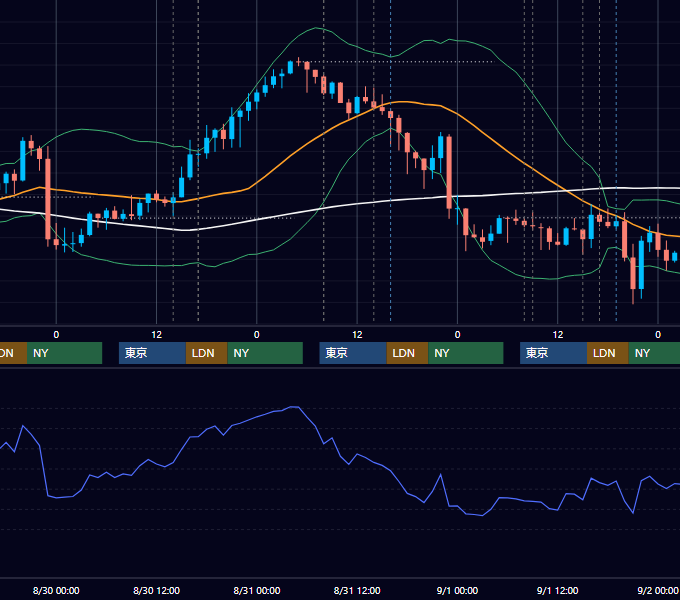Select the LDN session block on 9/1
680x600 pixels.
click(x=608, y=353)
